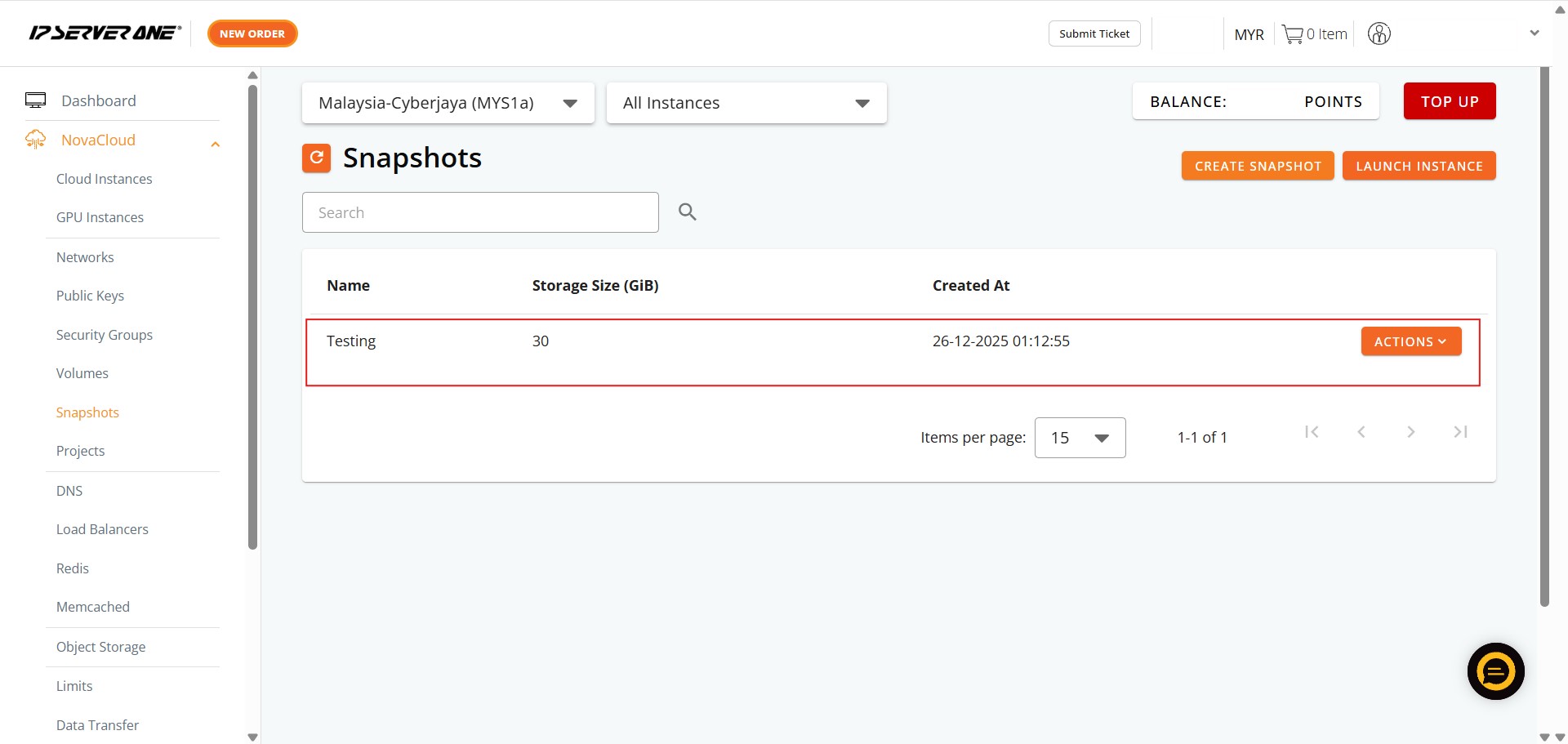Click the Top Up button
Viewport: 1568px width, 744px height.
[x=1449, y=101]
